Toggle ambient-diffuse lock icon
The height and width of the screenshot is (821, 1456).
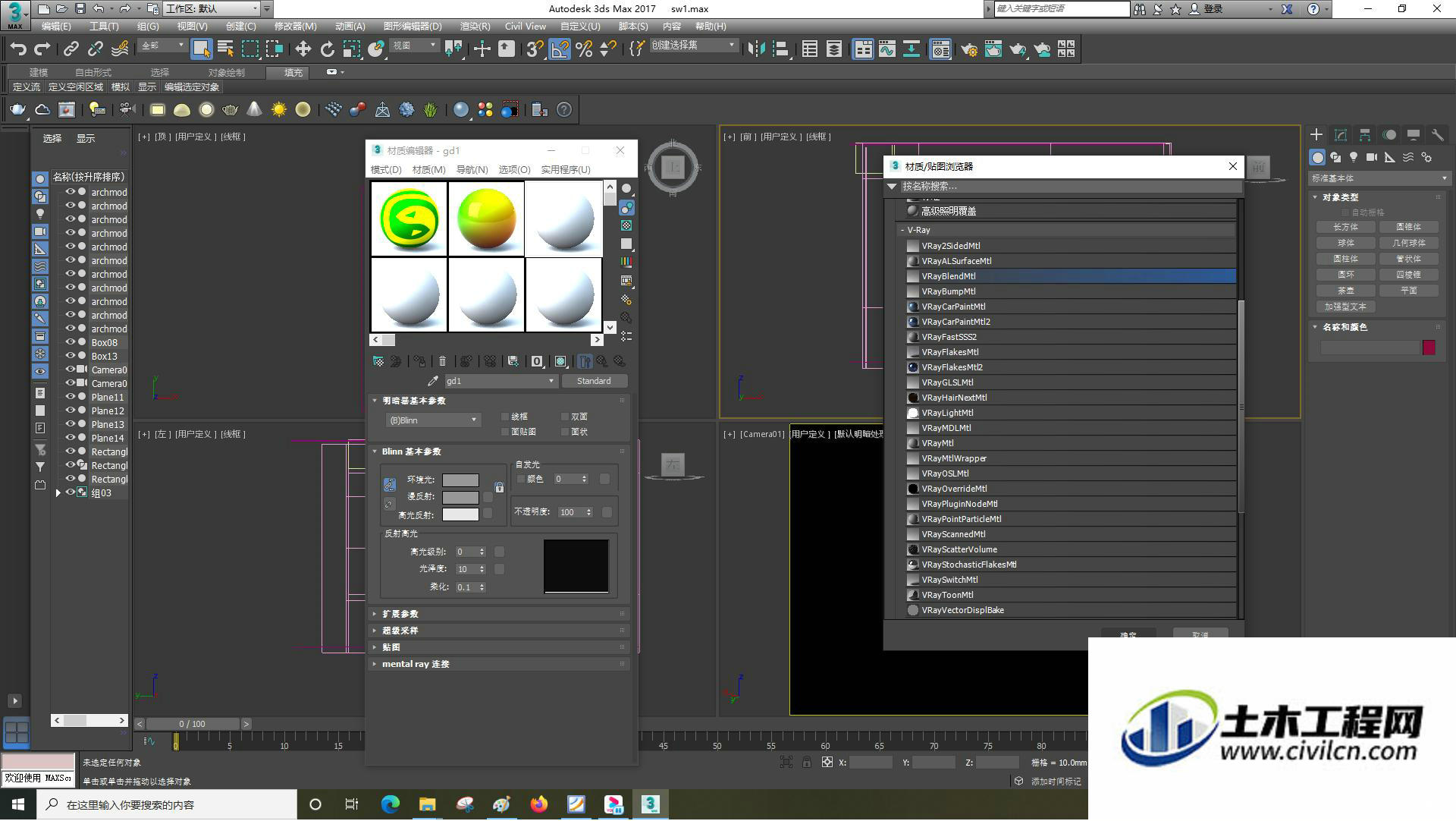coord(389,484)
